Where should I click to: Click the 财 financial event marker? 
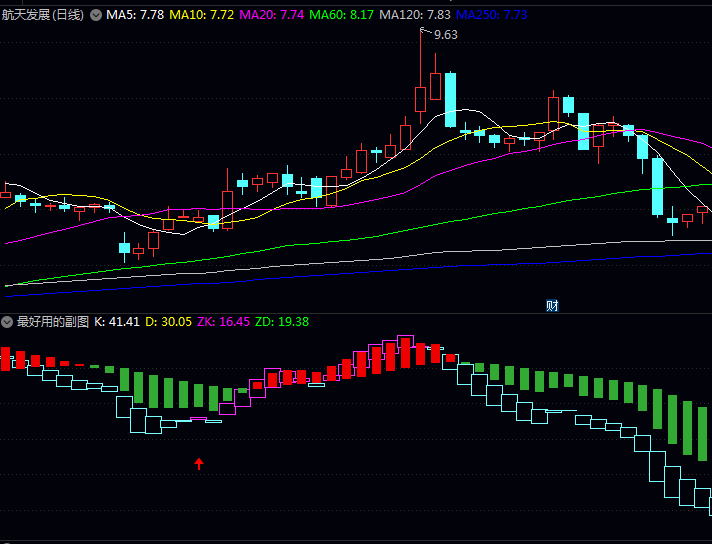click(x=552, y=305)
